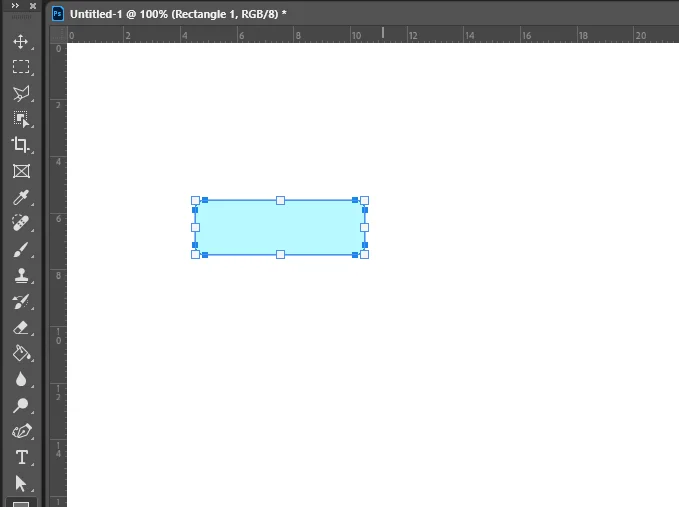
Task: Select the Move tool
Action: [x=21, y=42]
